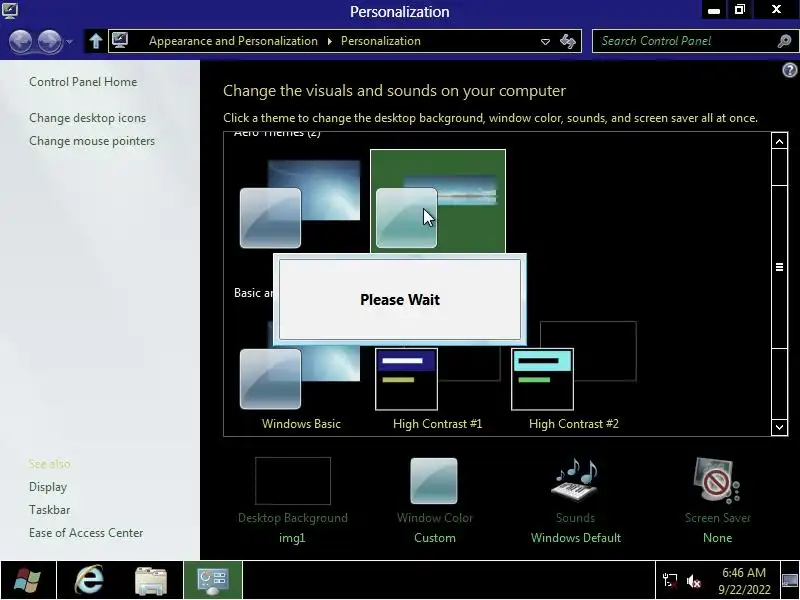
Task: Select the first Aero theme thumbnail
Action: coord(300,204)
